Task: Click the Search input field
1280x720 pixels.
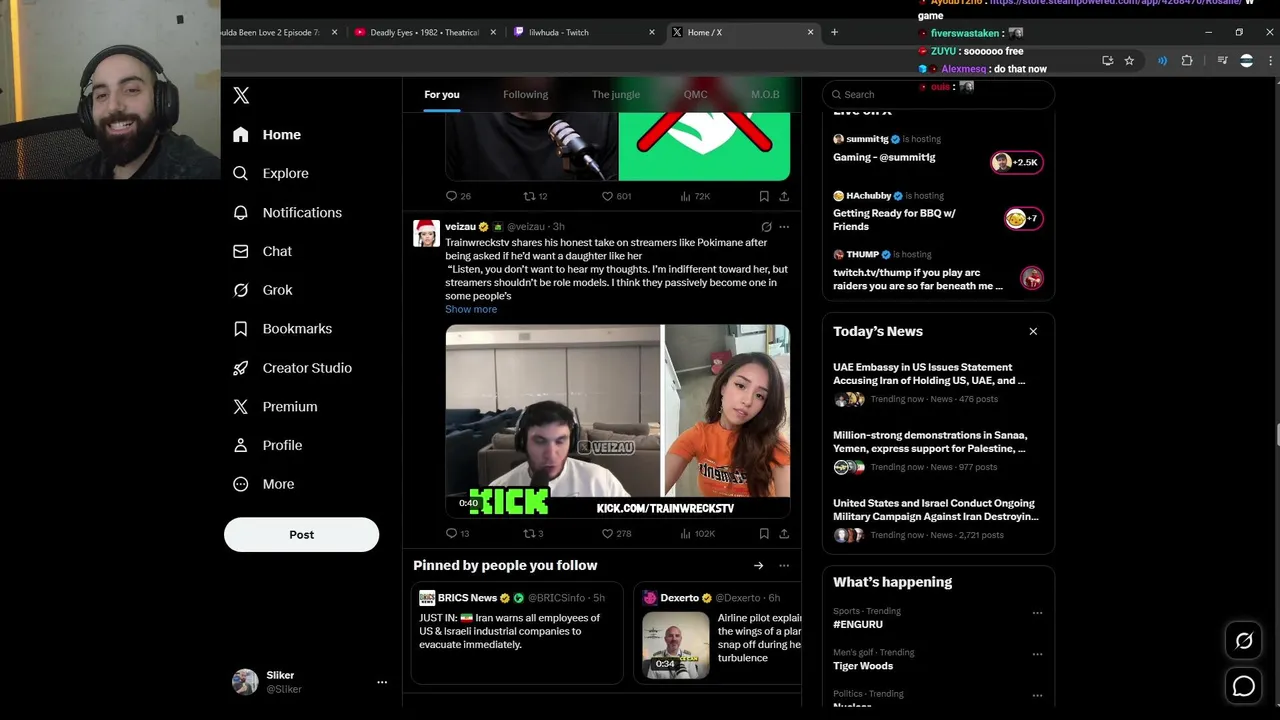Action: [938, 94]
